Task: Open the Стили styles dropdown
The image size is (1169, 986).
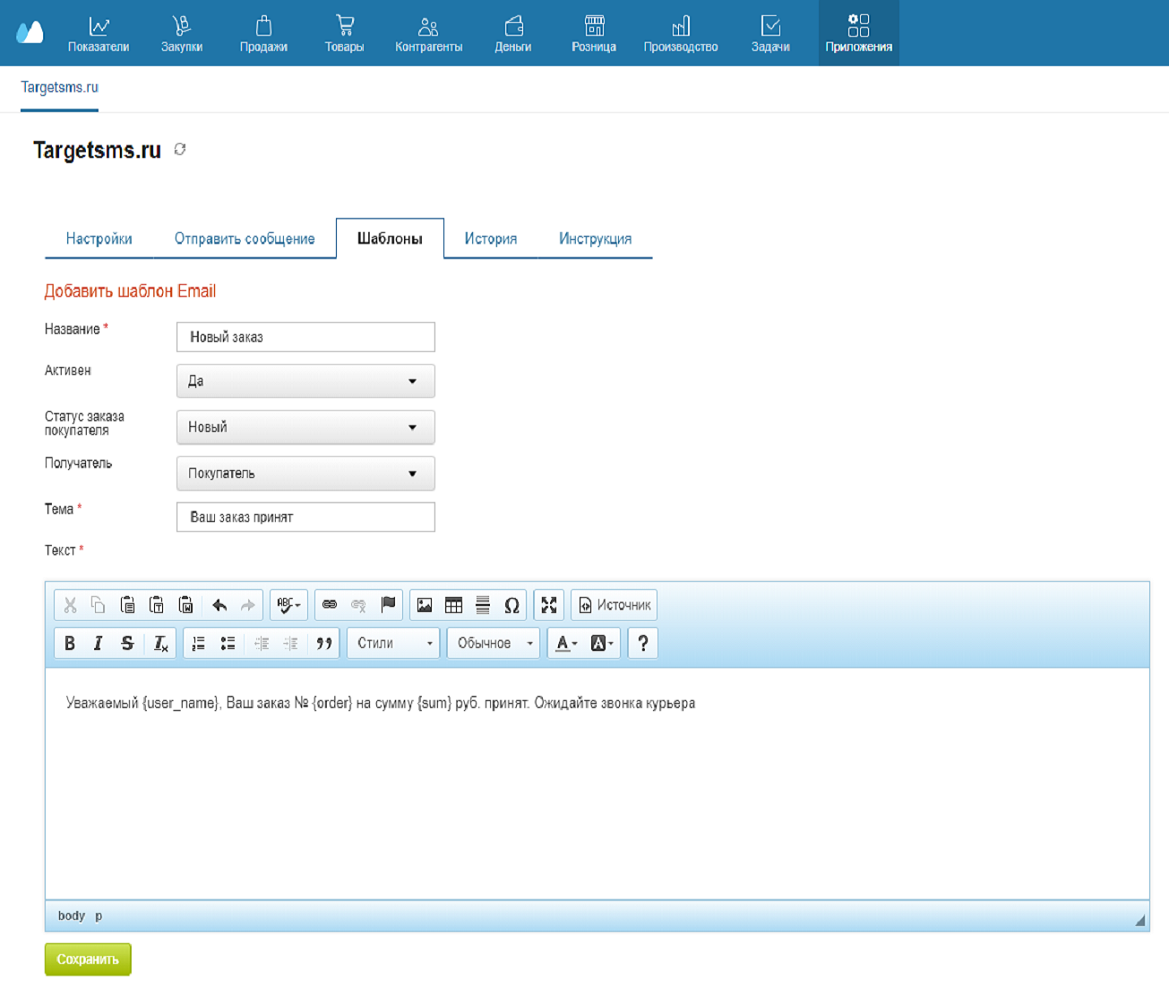Action: point(394,642)
